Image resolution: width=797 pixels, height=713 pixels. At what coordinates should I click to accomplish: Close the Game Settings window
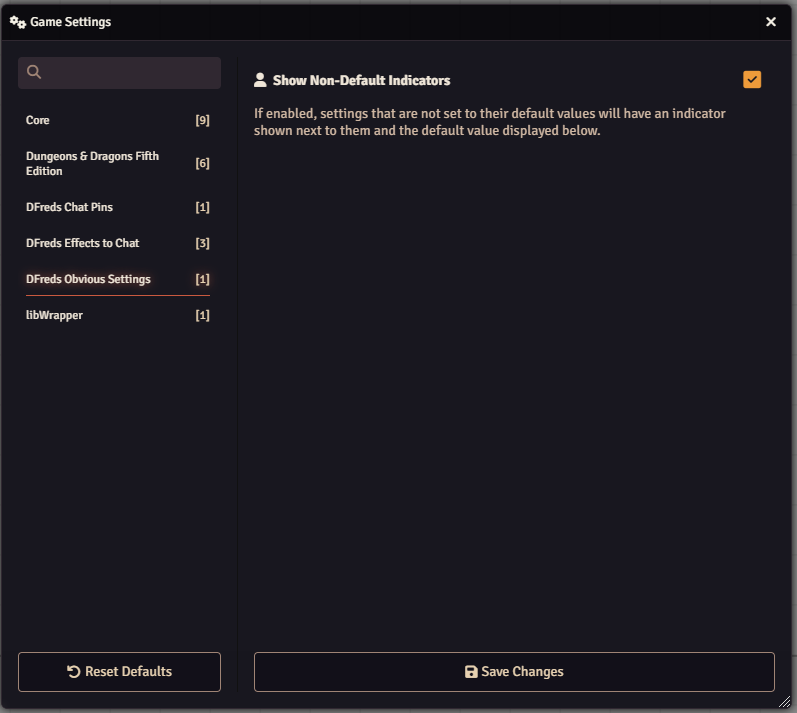771,22
